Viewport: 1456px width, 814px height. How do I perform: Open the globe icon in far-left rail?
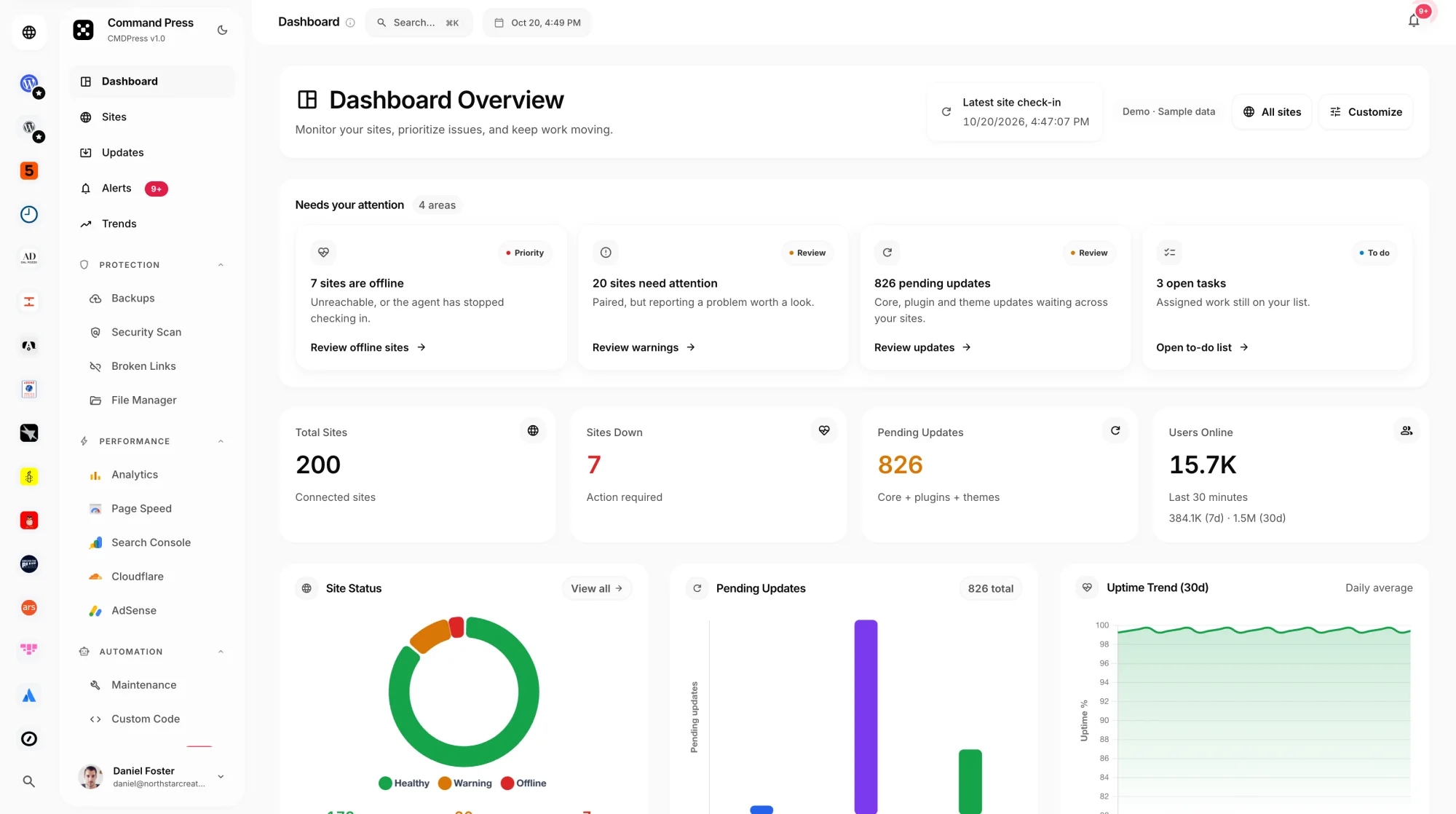pyautogui.click(x=29, y=32)
